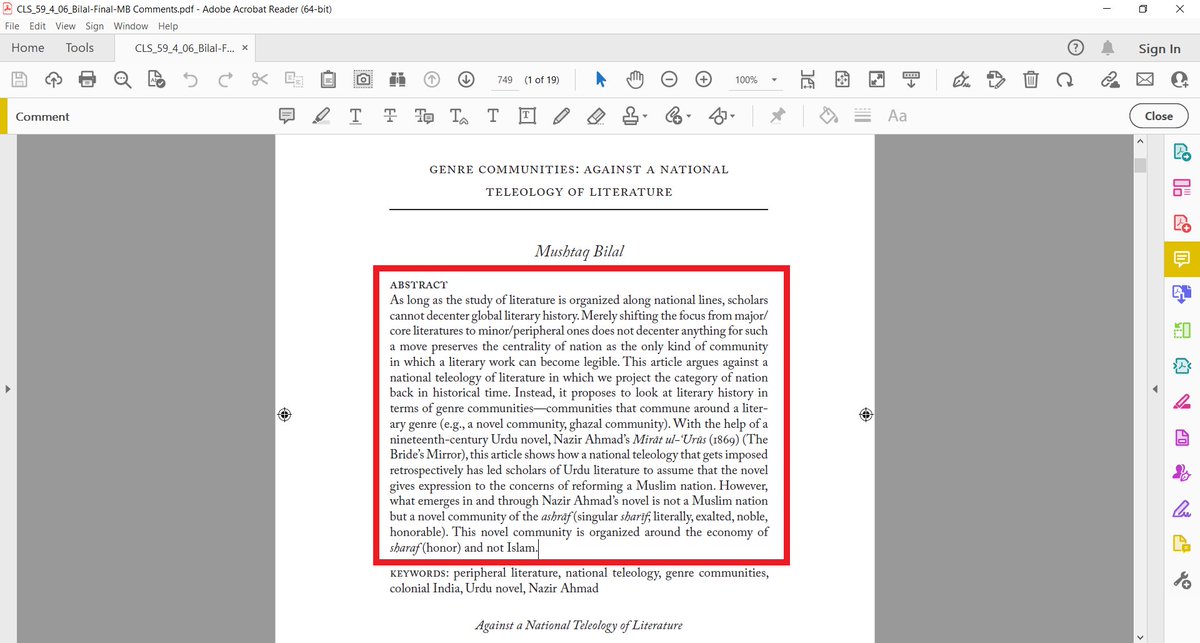
Task: Click the page number field 749
Action: click(504, 80)
